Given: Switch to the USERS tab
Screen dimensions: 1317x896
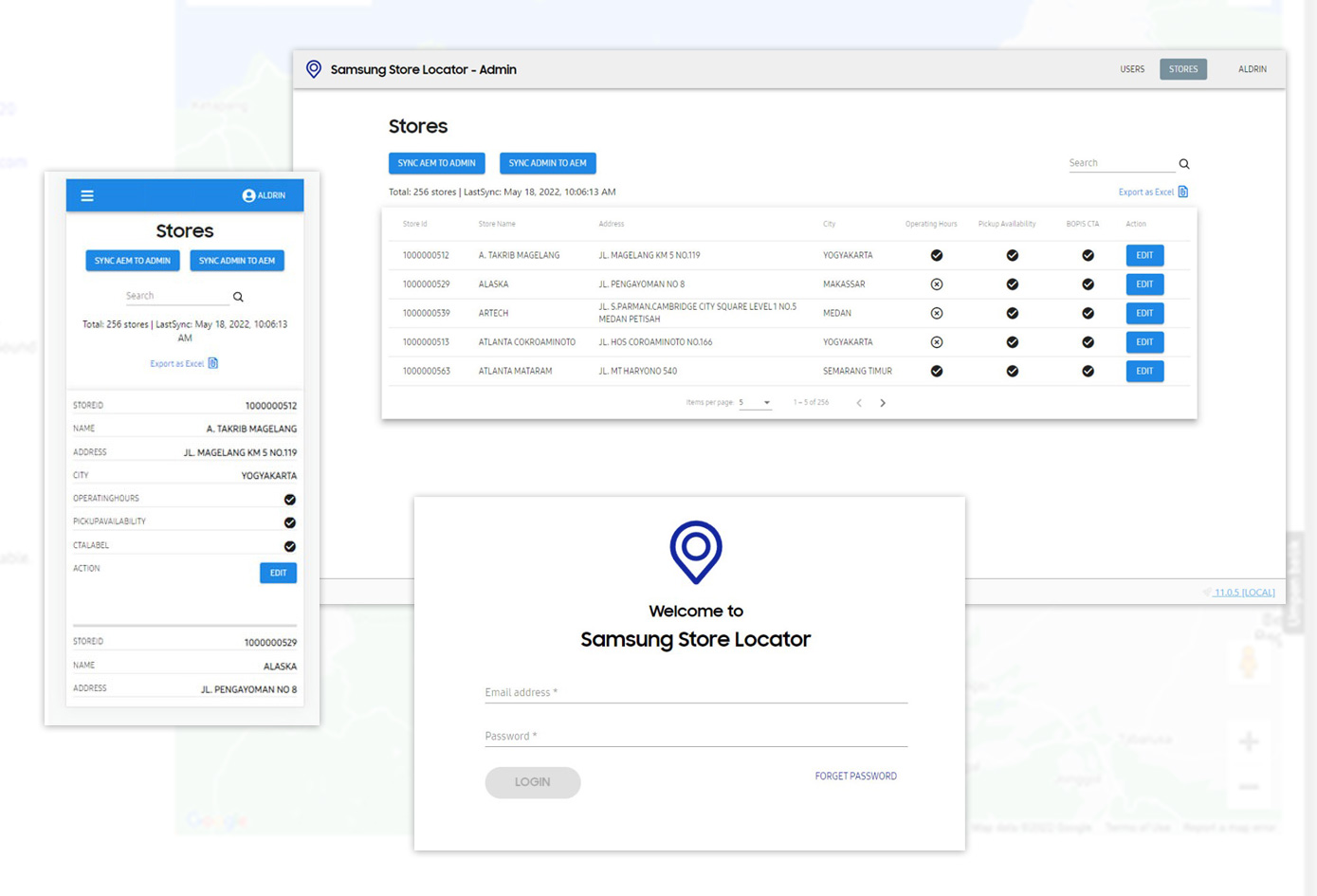Looking at the screenshot, I should point(1132,69).
